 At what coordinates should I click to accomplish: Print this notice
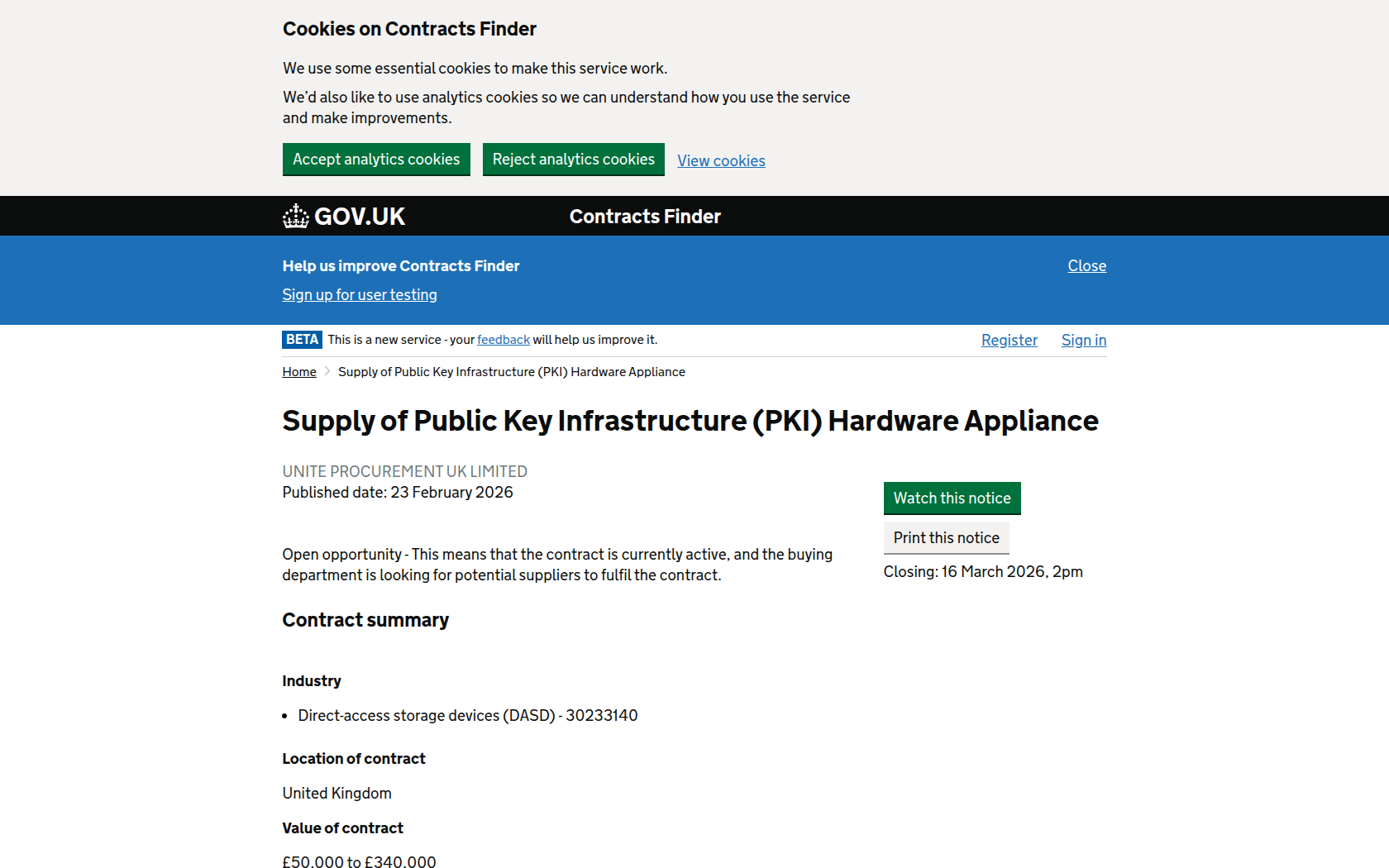click(946, 538)
